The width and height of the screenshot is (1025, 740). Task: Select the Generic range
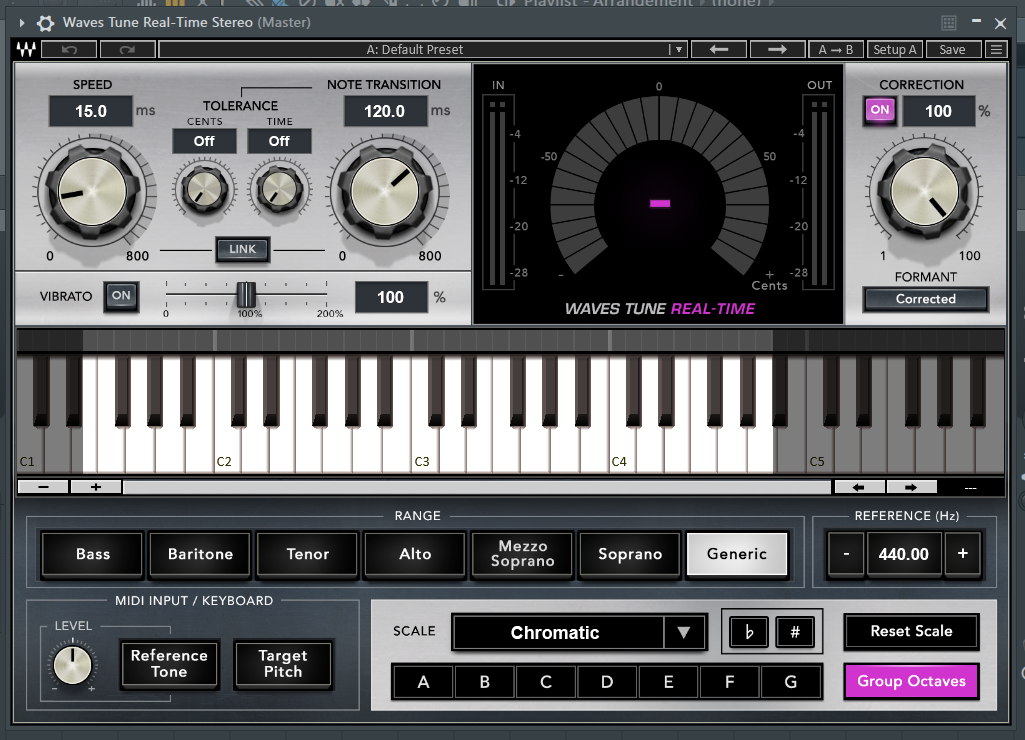(x=737, y=554)
